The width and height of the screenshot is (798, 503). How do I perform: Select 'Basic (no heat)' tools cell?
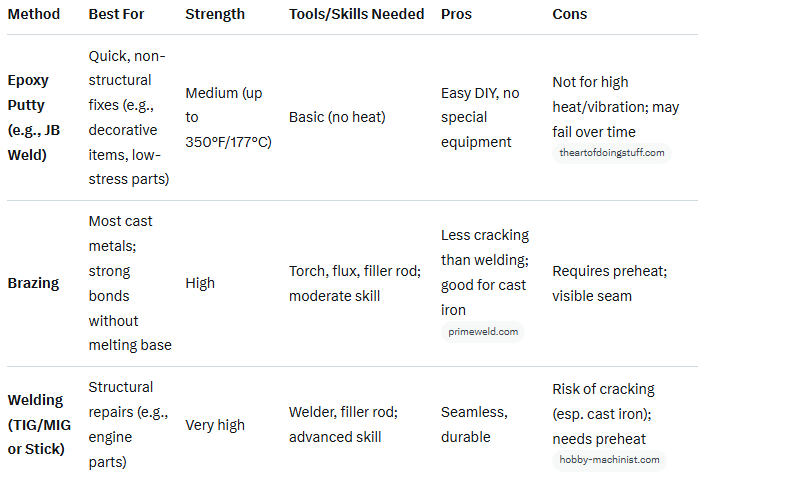tap(337, 117)
